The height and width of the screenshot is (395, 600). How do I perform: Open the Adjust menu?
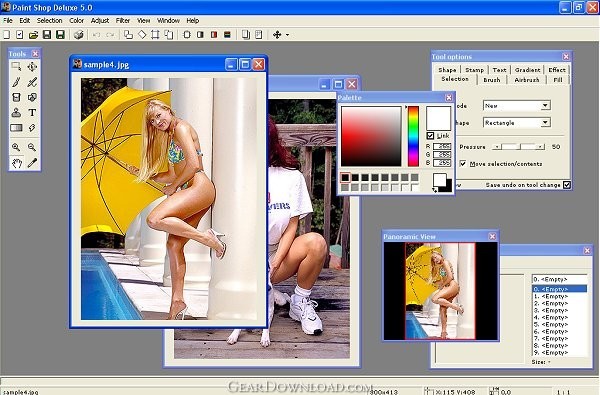[x=100, y=21]
